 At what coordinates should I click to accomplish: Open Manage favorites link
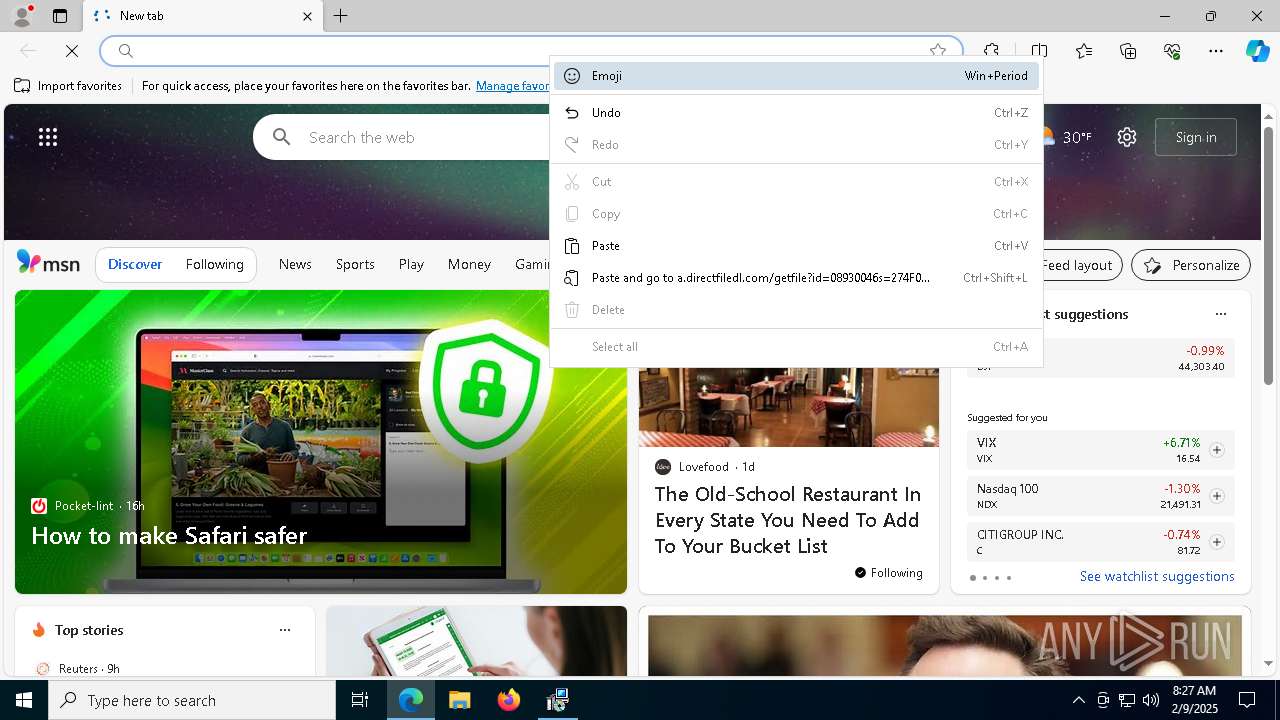tap(513, 86)
